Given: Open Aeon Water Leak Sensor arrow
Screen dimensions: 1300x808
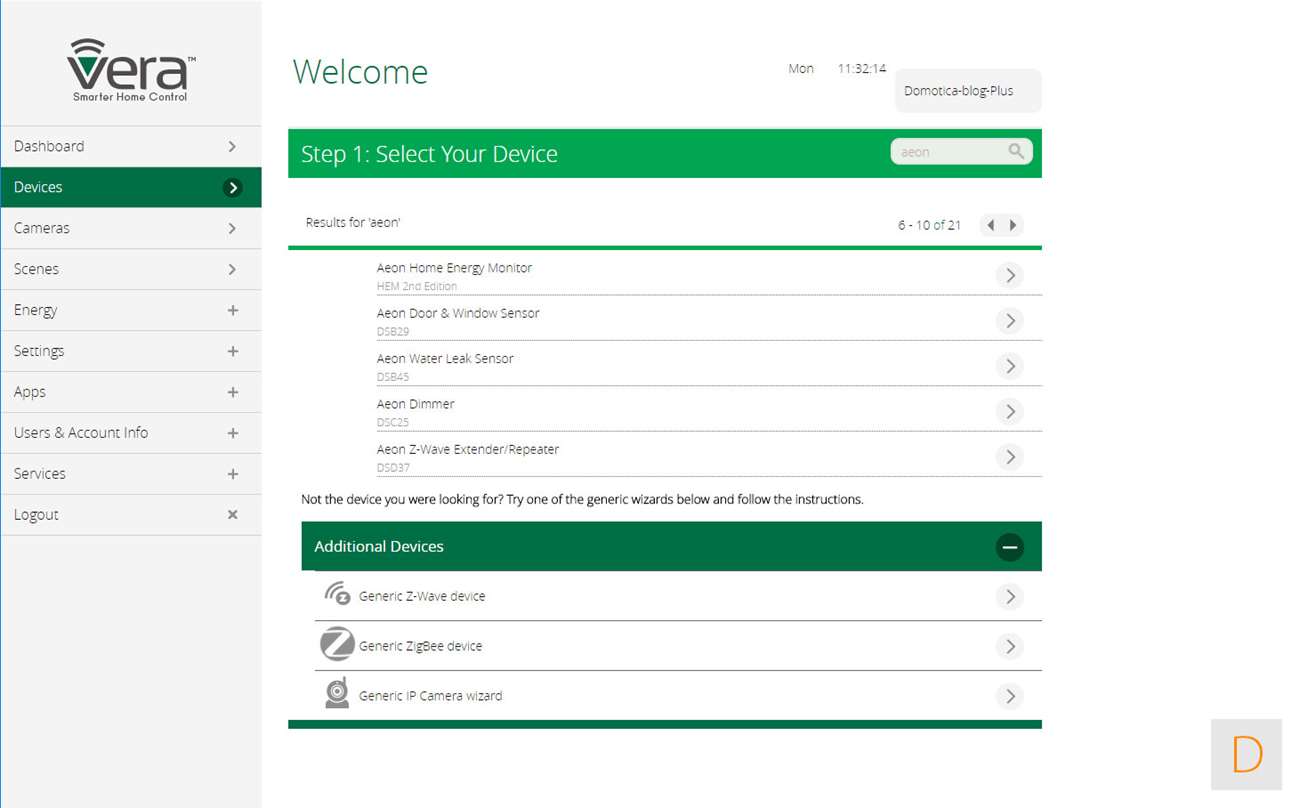Looking at the screenshot, I should (1010, 366).
